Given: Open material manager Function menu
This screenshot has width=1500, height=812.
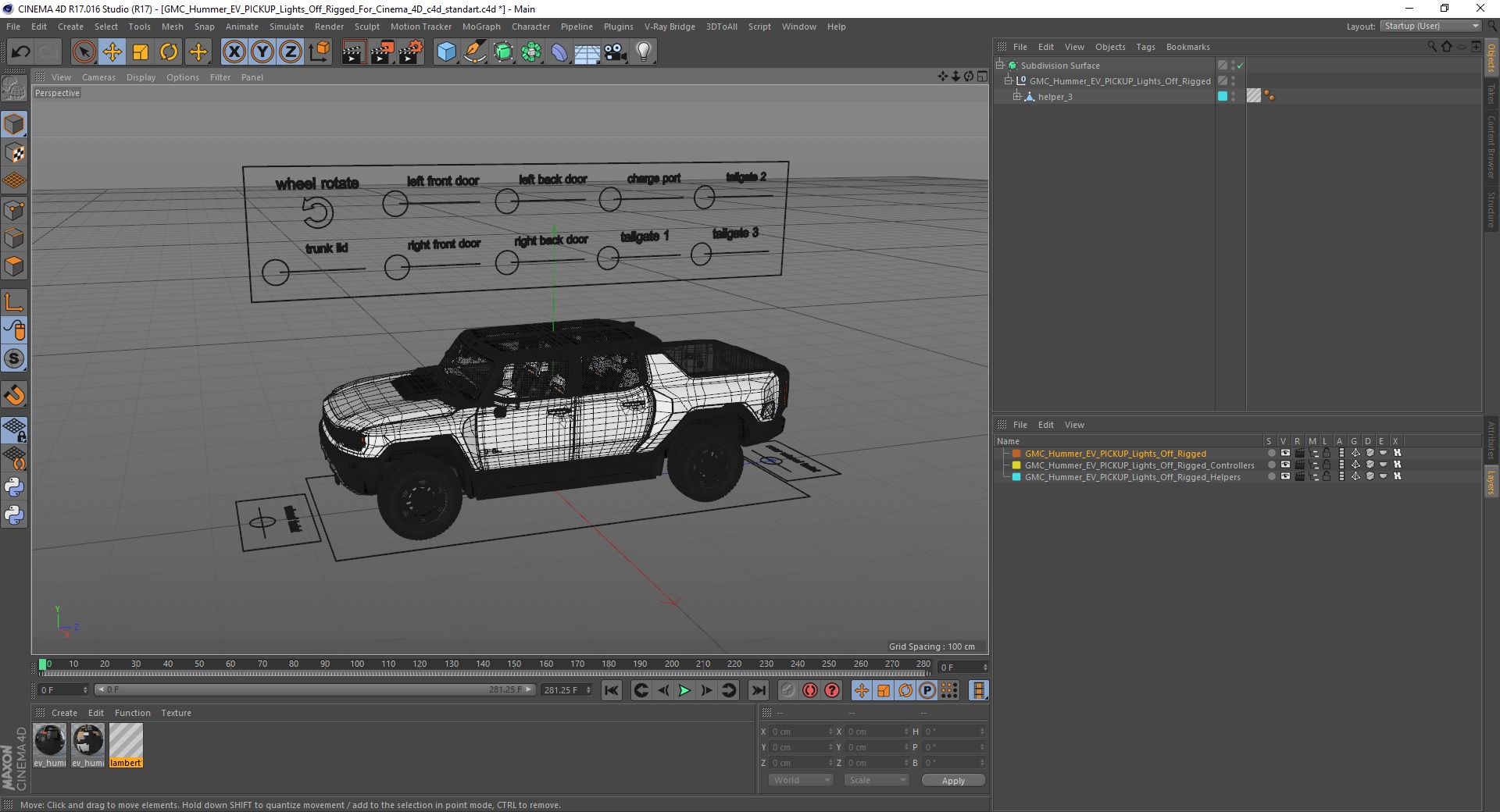Looking at the screenshot, I should click(133, 713).
